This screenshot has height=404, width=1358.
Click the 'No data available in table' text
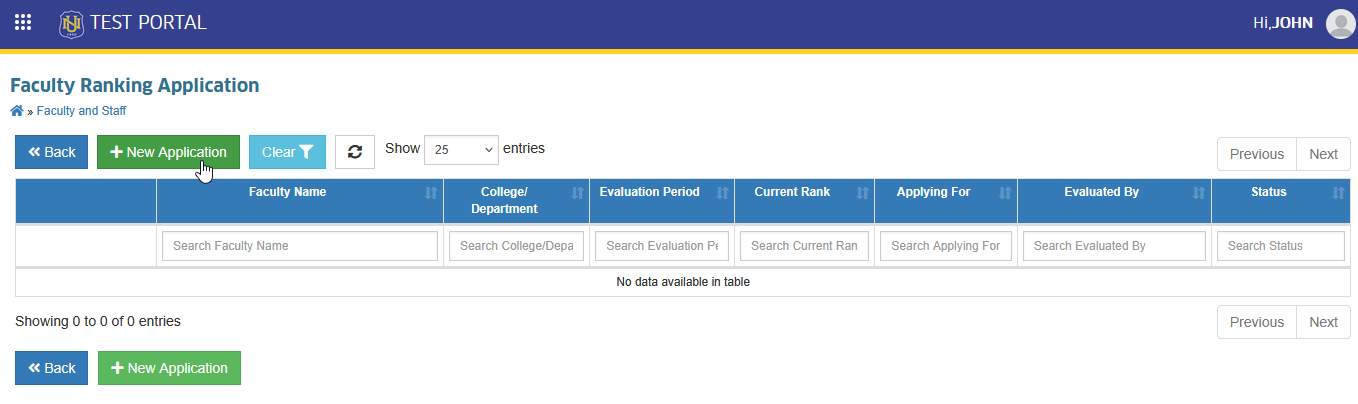[683, 282]
